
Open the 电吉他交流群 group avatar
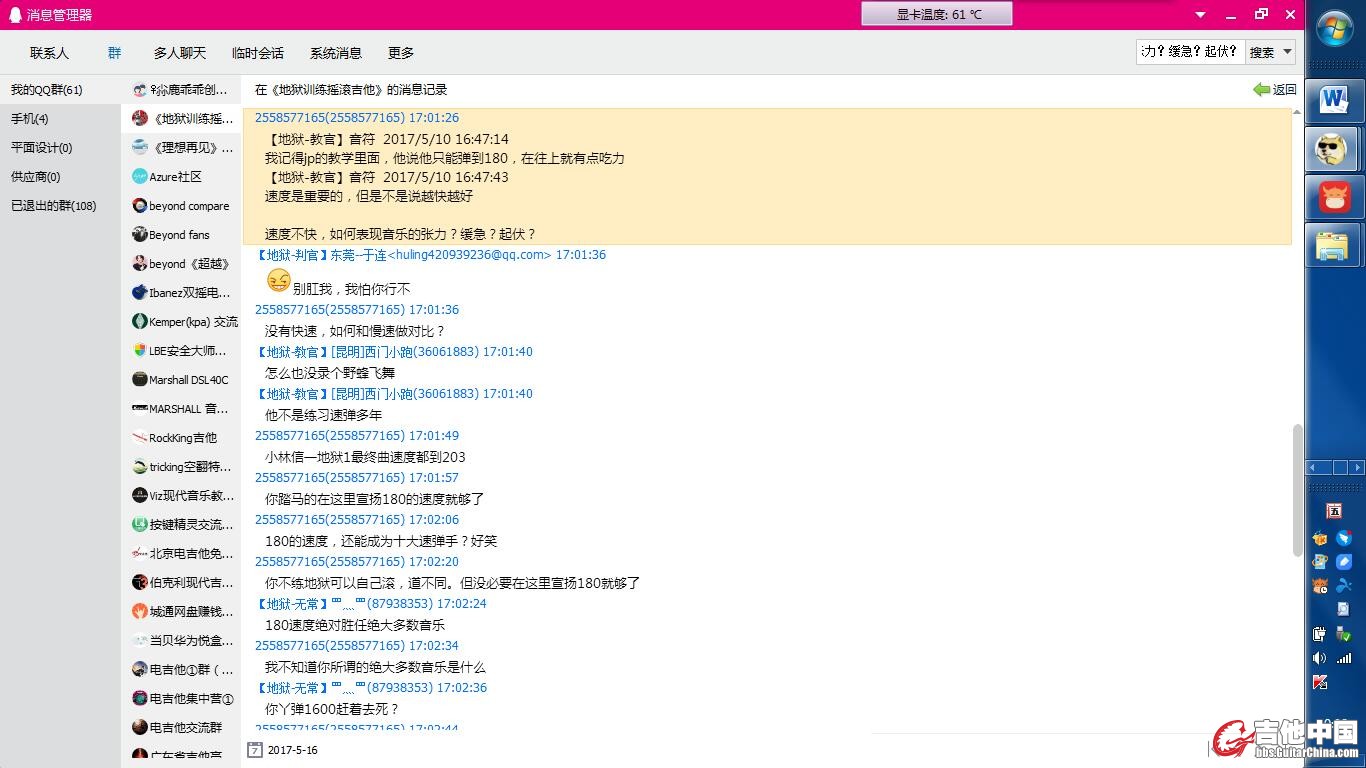coord(140,728)
